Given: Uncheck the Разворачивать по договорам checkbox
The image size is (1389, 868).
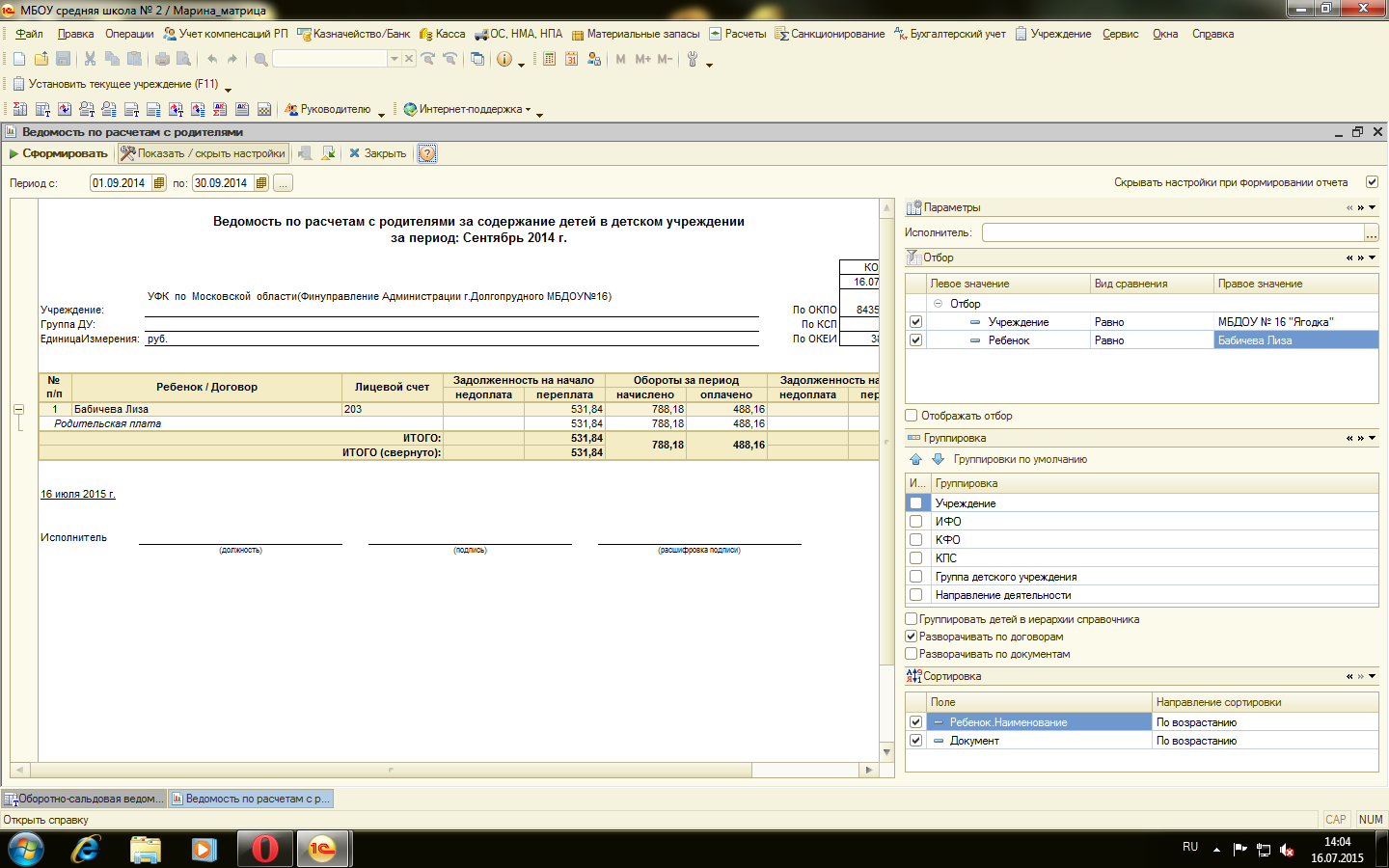Looking at the screenshot, I should click(912, 637).
